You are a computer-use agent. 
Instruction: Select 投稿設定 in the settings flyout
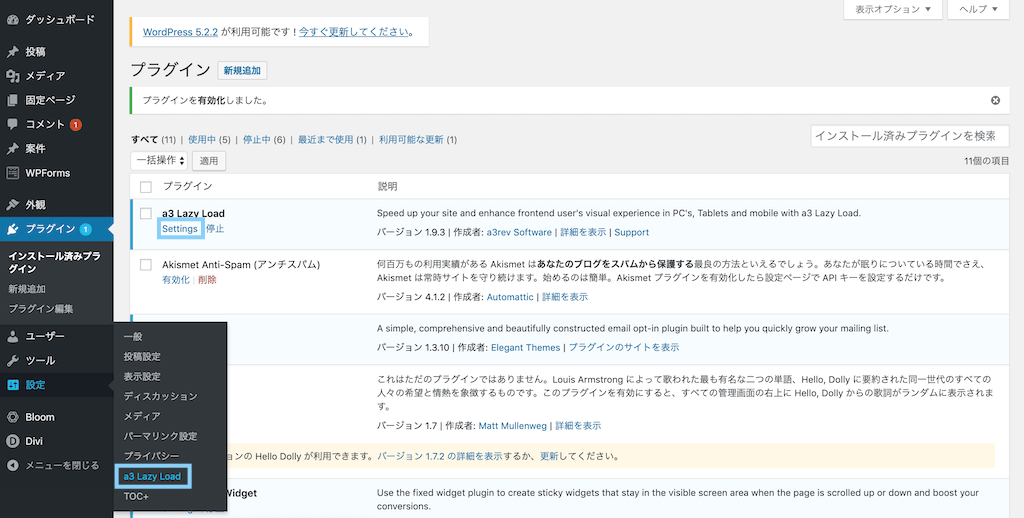tap(142, 357)
